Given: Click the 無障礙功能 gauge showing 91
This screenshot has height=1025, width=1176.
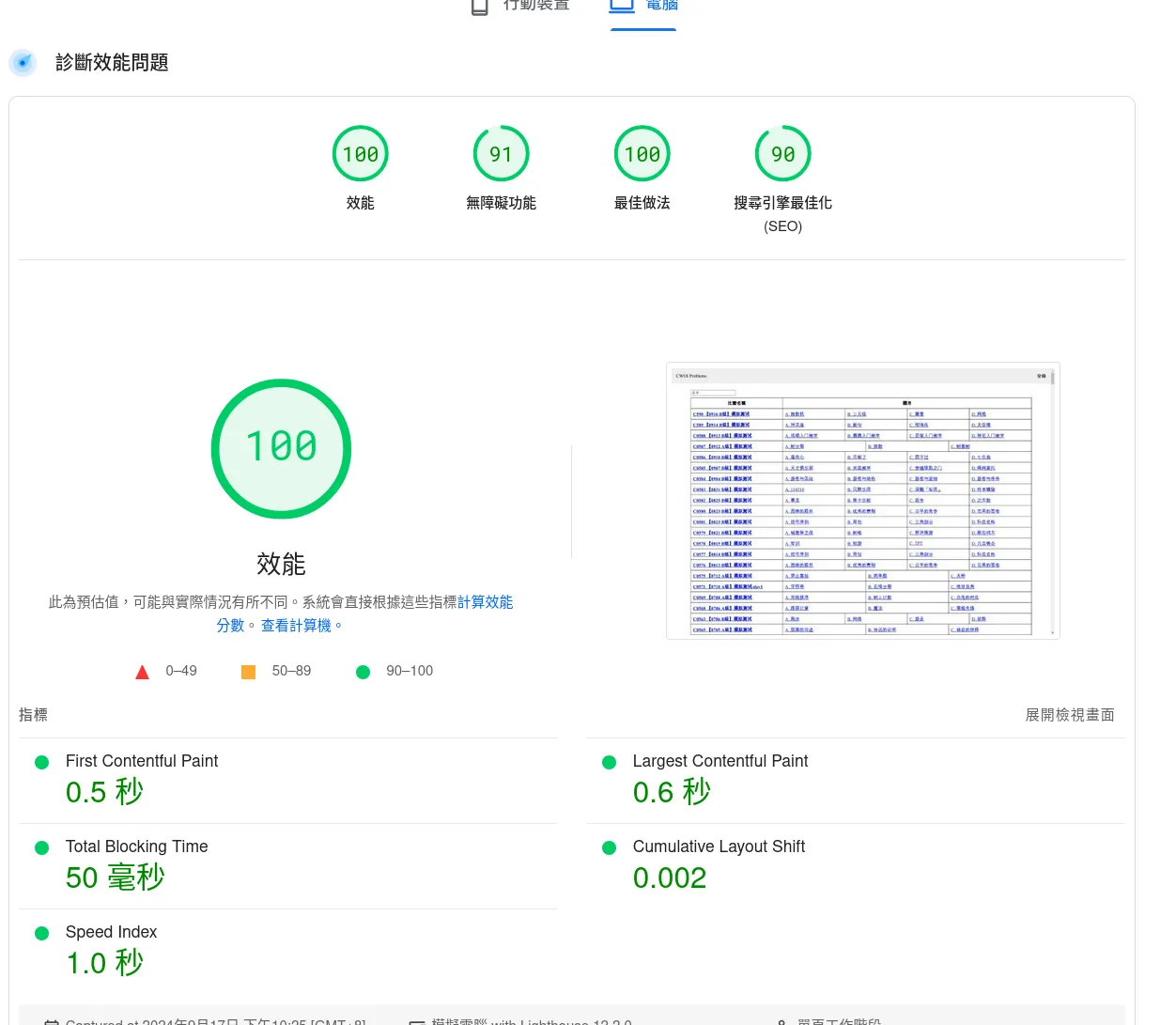Looking at the screenshot, I should (x=501, y=153).
